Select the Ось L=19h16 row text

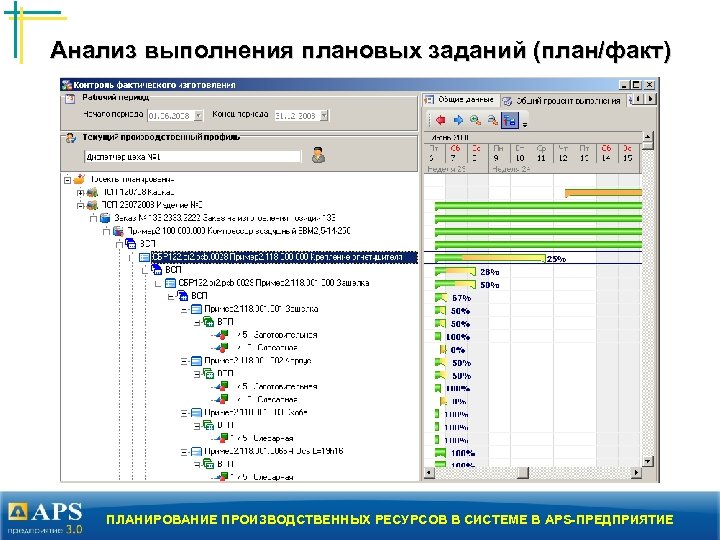(x=274, y=452)
